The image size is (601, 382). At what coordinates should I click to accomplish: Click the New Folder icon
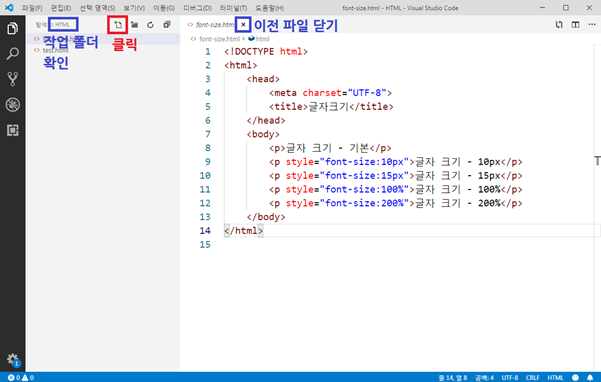tap(134, 25)
